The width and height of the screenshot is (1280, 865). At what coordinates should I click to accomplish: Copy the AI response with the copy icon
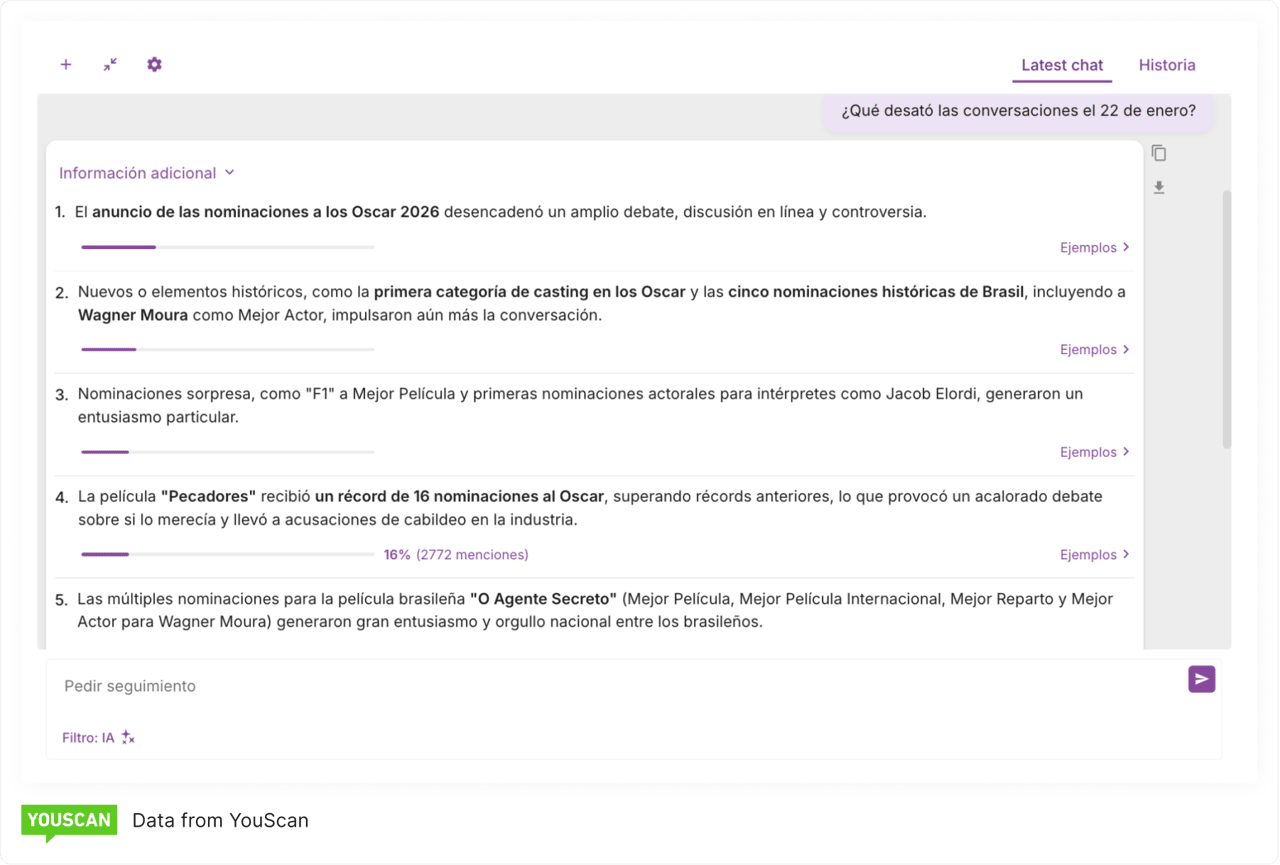1159,152
